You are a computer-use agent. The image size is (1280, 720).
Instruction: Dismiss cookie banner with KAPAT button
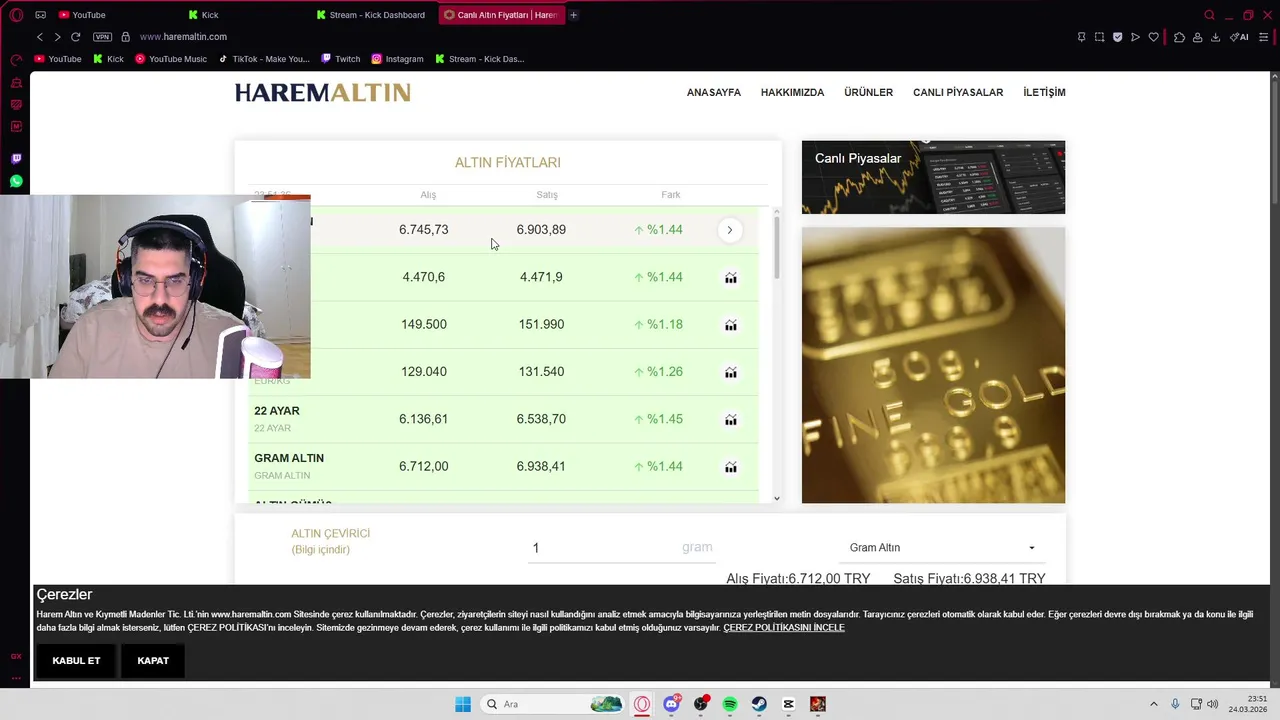click(153, 661)
